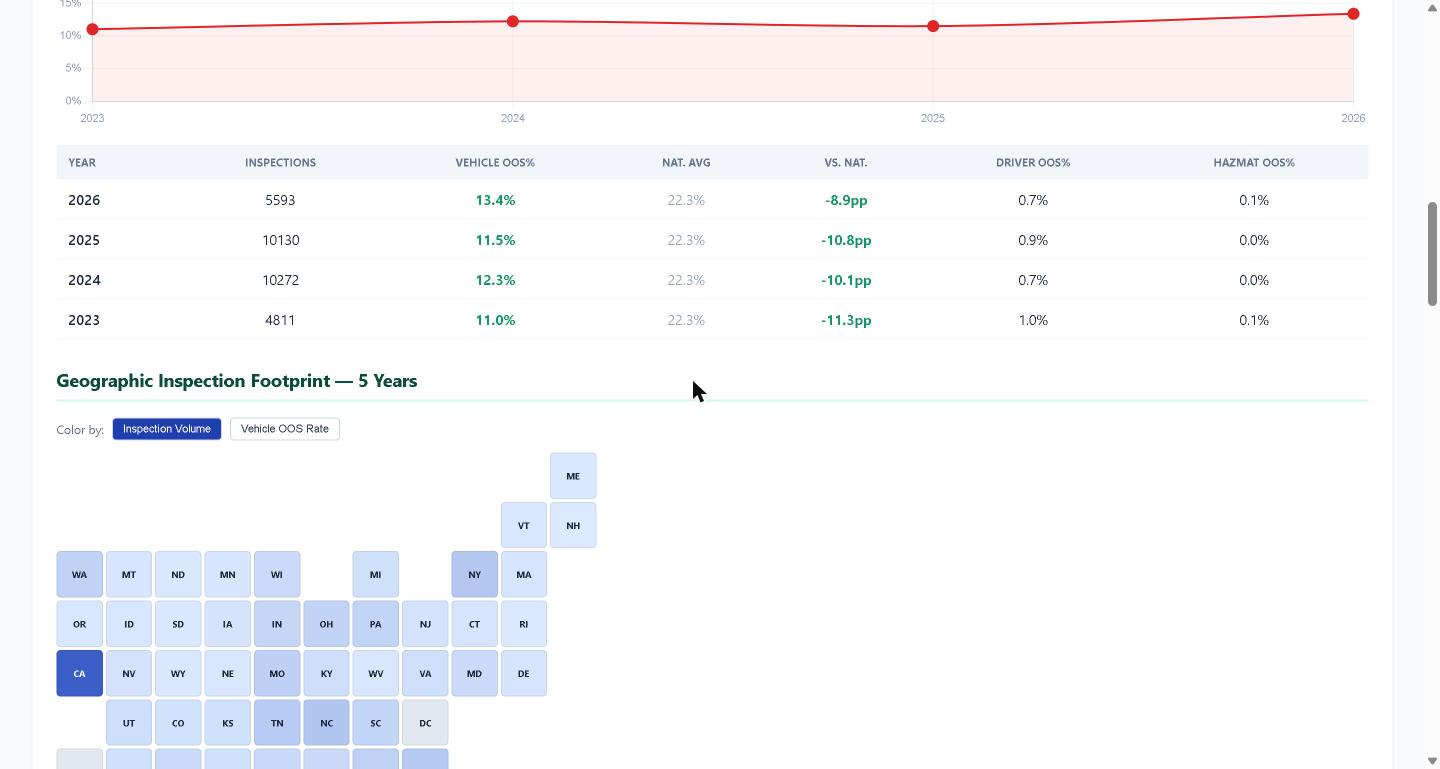Switch map coloring to Vehicle OOS Rate
1440x769 pixels.
[285, 429]
